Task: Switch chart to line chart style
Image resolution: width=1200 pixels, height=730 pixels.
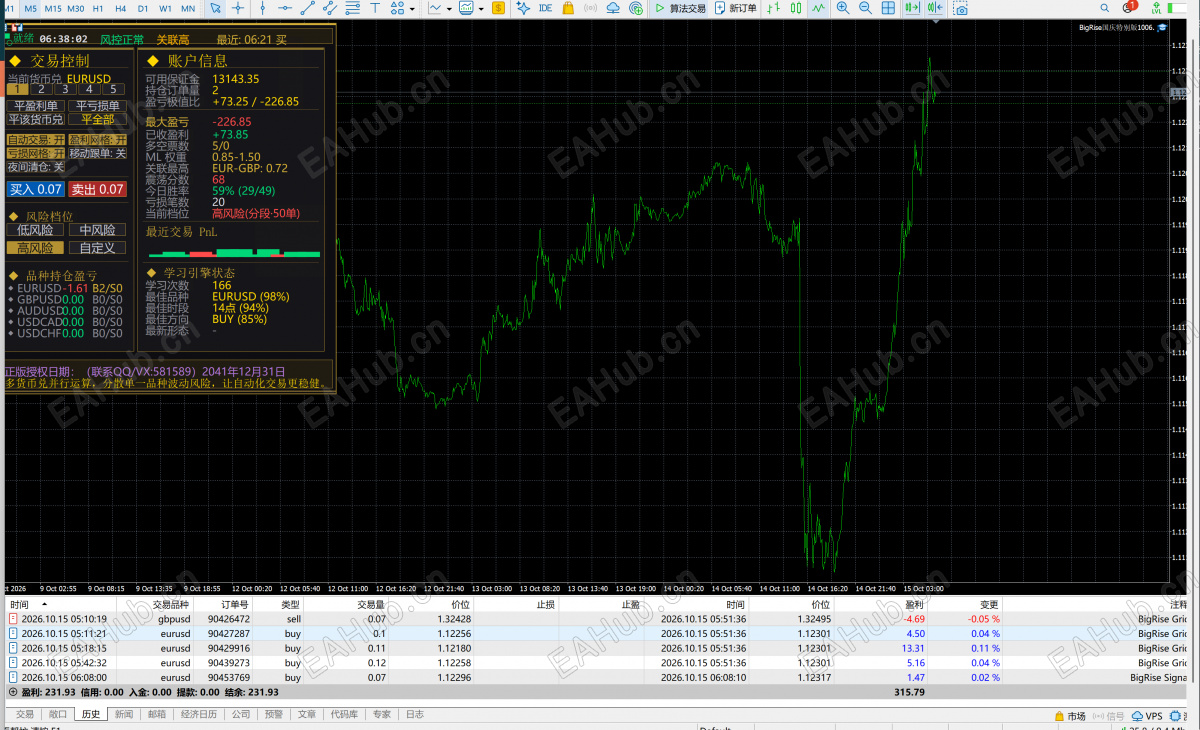Action: [818, 8]
